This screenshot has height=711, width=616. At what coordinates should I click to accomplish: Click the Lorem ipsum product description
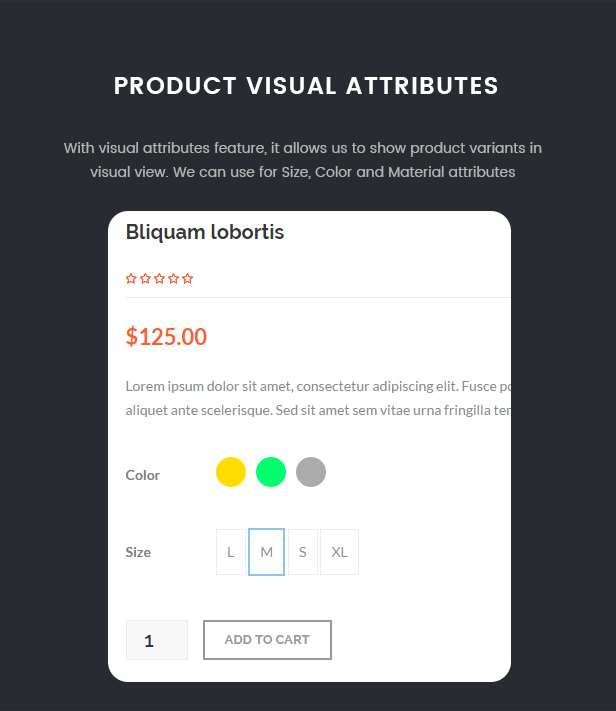coord(318,398)
